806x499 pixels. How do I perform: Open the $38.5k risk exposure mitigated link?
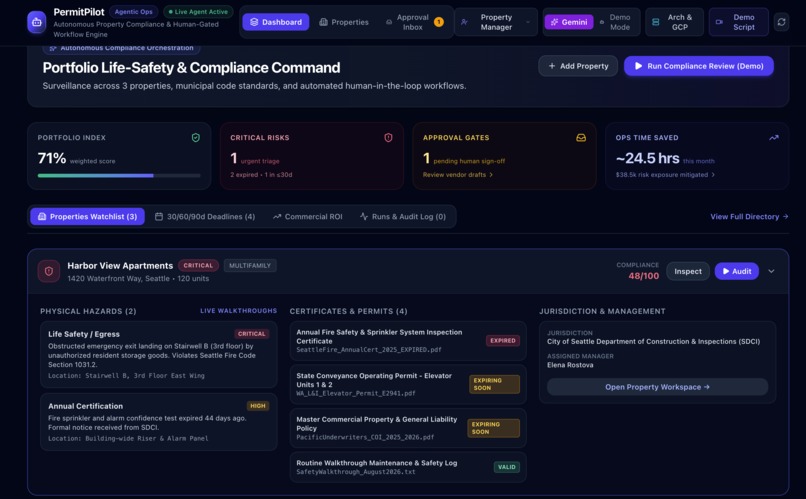click(x=665, y=175)
